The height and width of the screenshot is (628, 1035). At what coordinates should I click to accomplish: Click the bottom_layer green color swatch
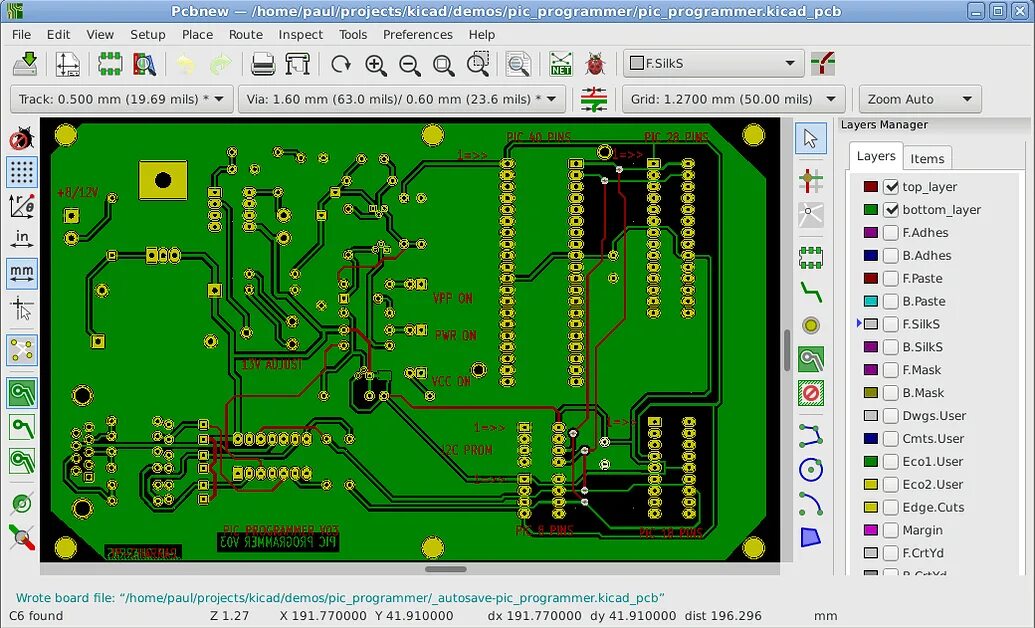coord(871,210)
